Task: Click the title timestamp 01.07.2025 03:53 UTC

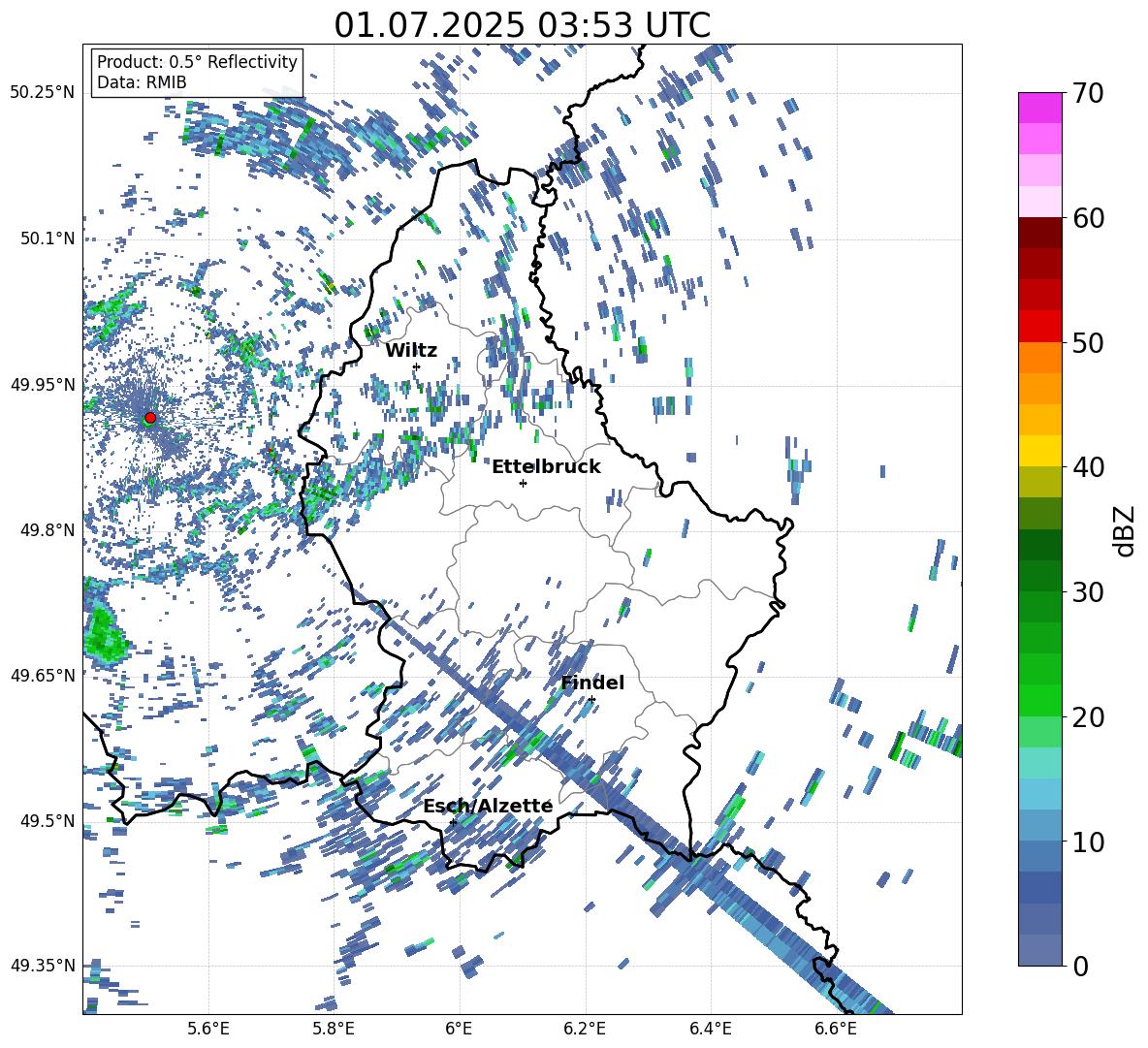Action: (522, 25)
